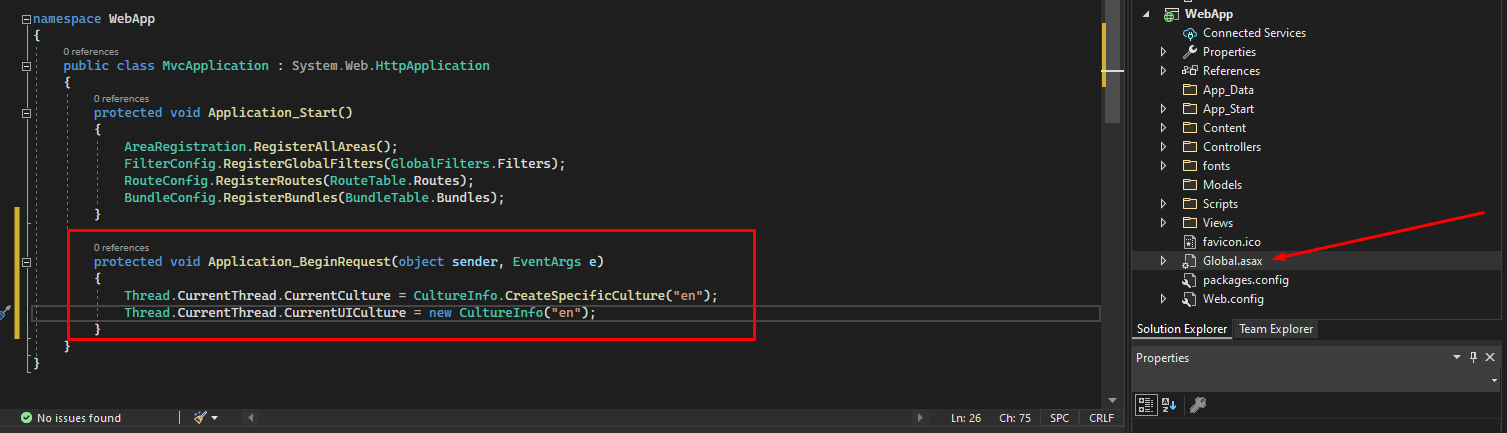Expand the Global.asax tree node

(1163, 261)
